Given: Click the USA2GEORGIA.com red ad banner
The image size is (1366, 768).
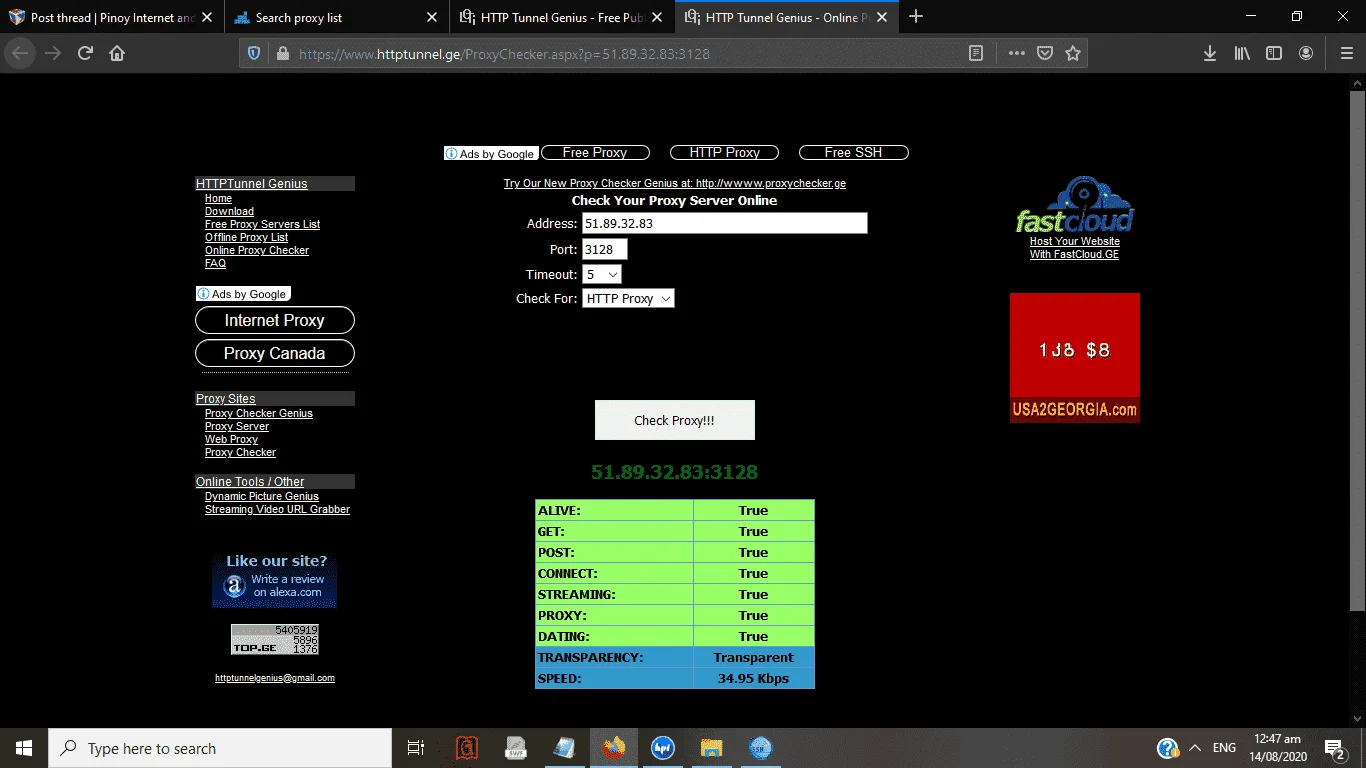Looking at the screenshot, I should (x=1075, y=358).
